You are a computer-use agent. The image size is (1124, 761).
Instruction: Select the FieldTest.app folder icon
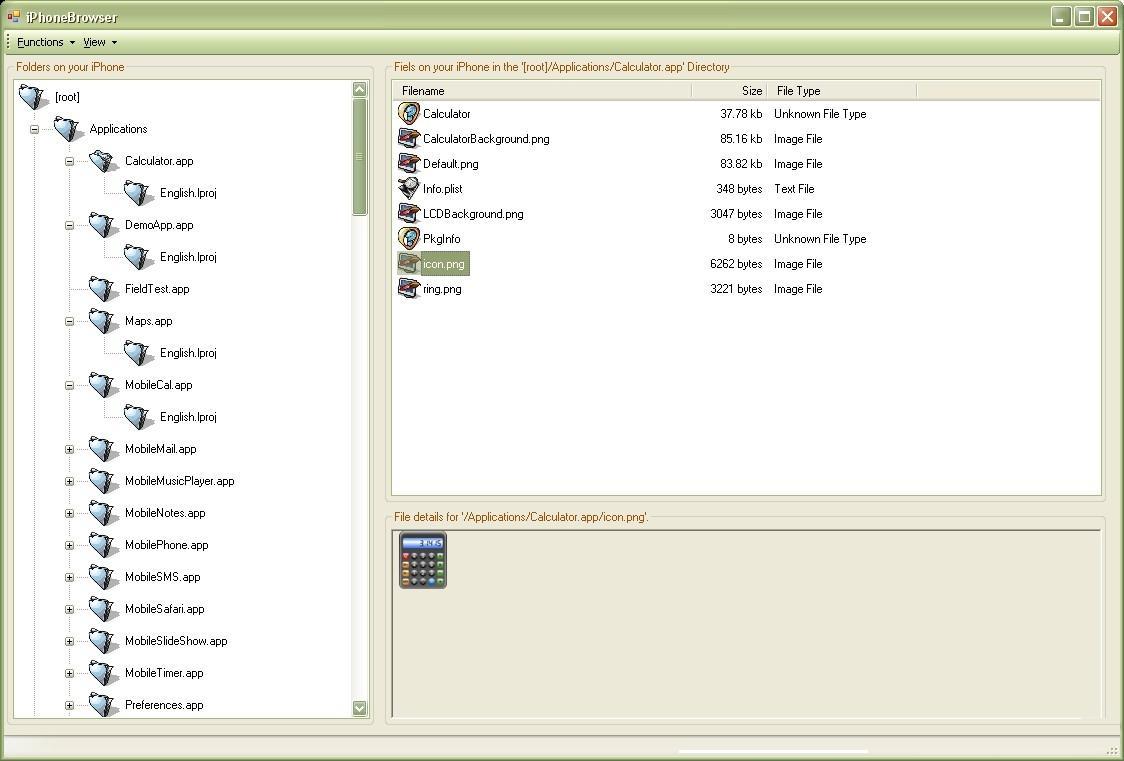(103, 289)
